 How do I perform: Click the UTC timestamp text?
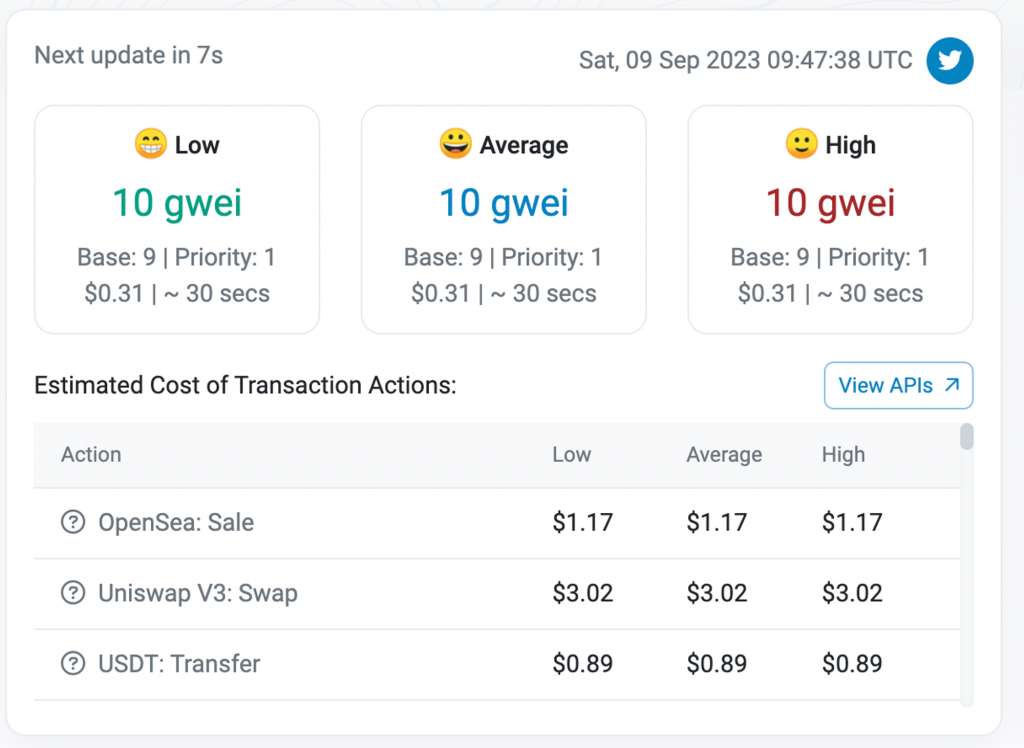coord(745,60)
